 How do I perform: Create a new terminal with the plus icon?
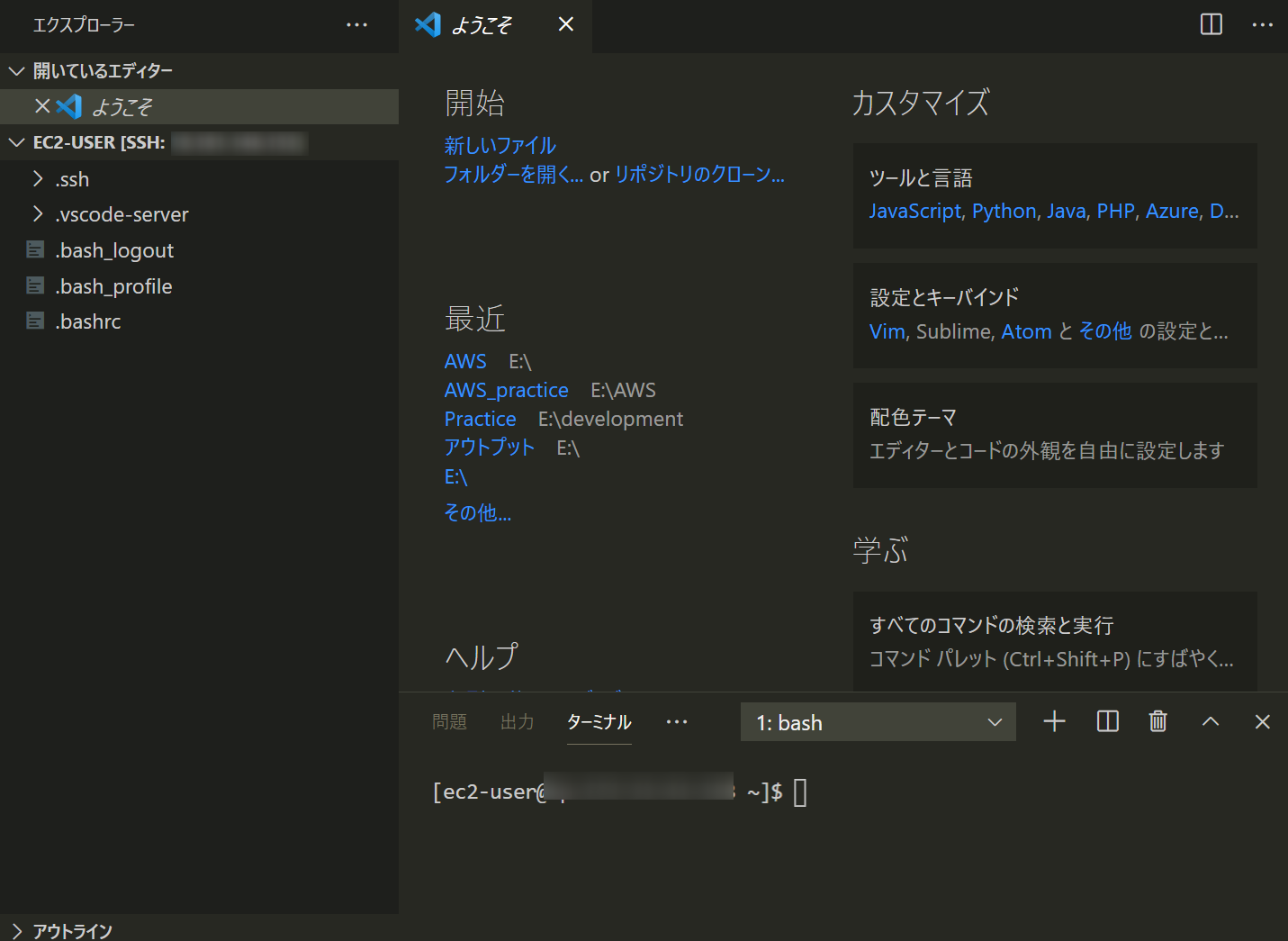point(1054,721)
